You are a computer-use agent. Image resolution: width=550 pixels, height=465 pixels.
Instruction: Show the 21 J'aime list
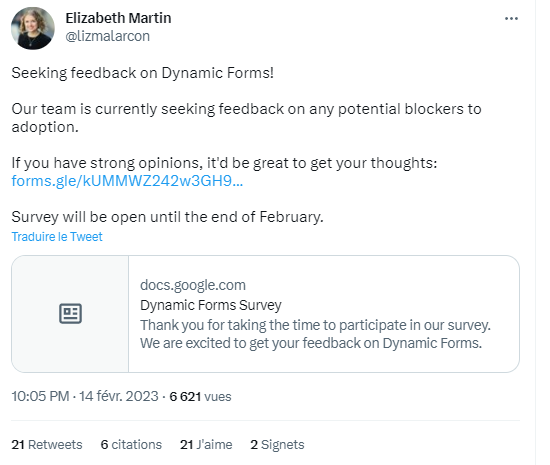pyautogui.click(x=206, y=445)
